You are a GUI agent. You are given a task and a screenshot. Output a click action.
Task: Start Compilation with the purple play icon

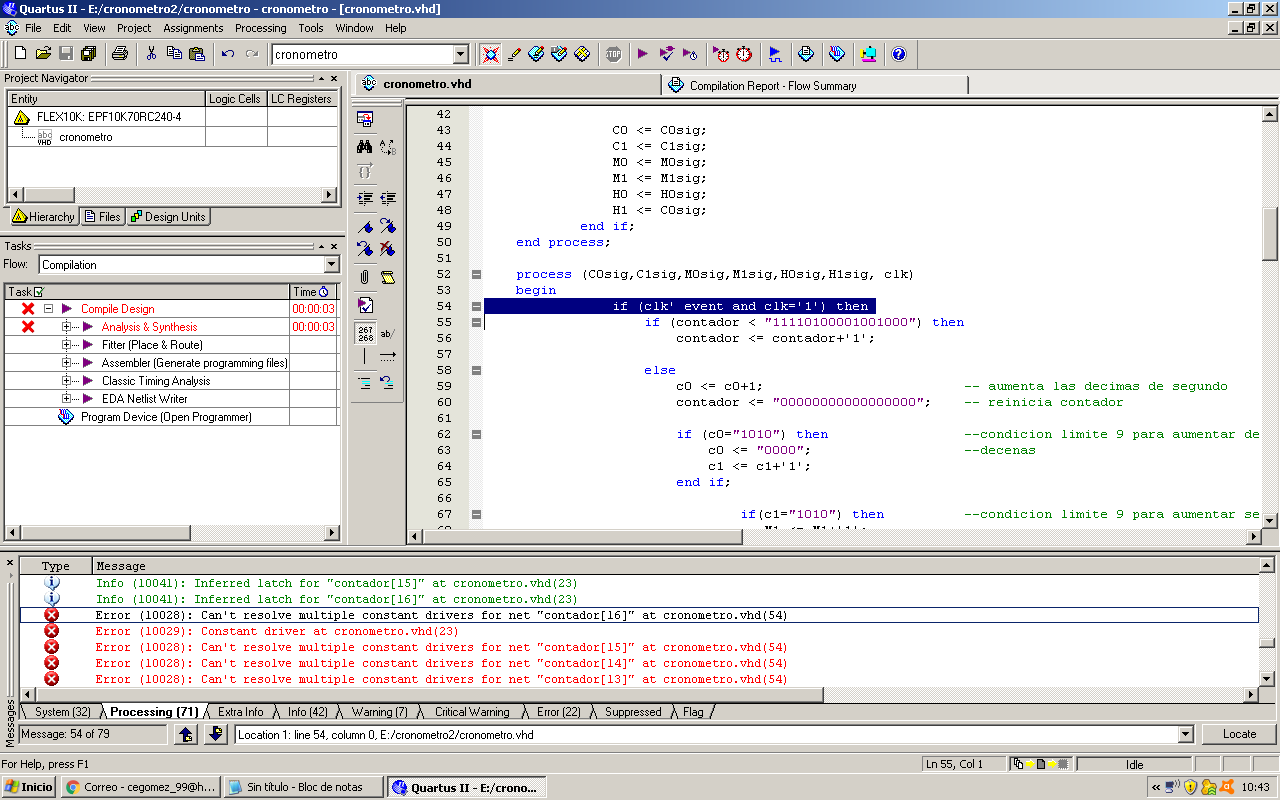(643, 54)
